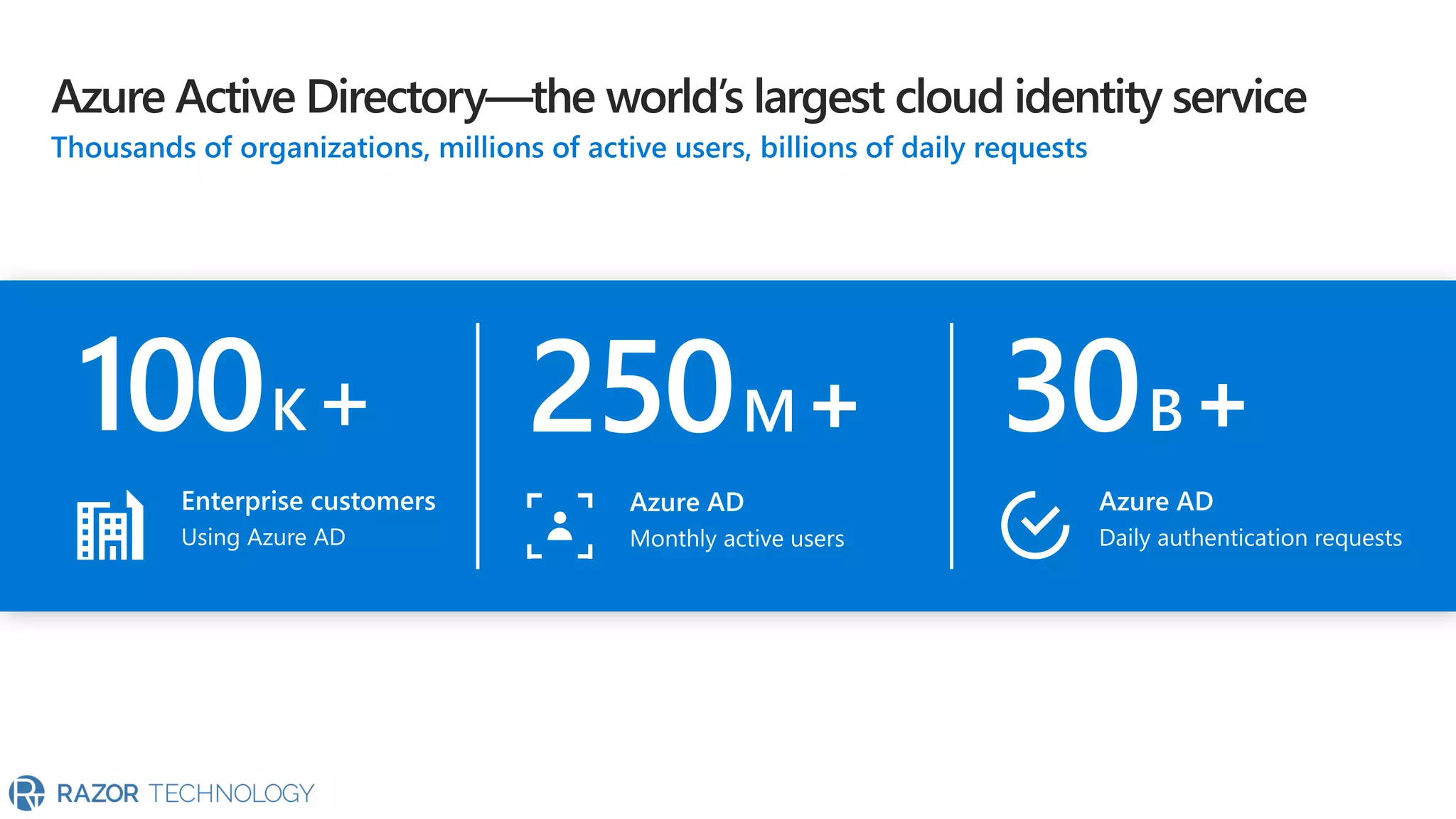
Task: Click the RAZOR TECHNOLOGY wordmark text
Action: [185, 793]
